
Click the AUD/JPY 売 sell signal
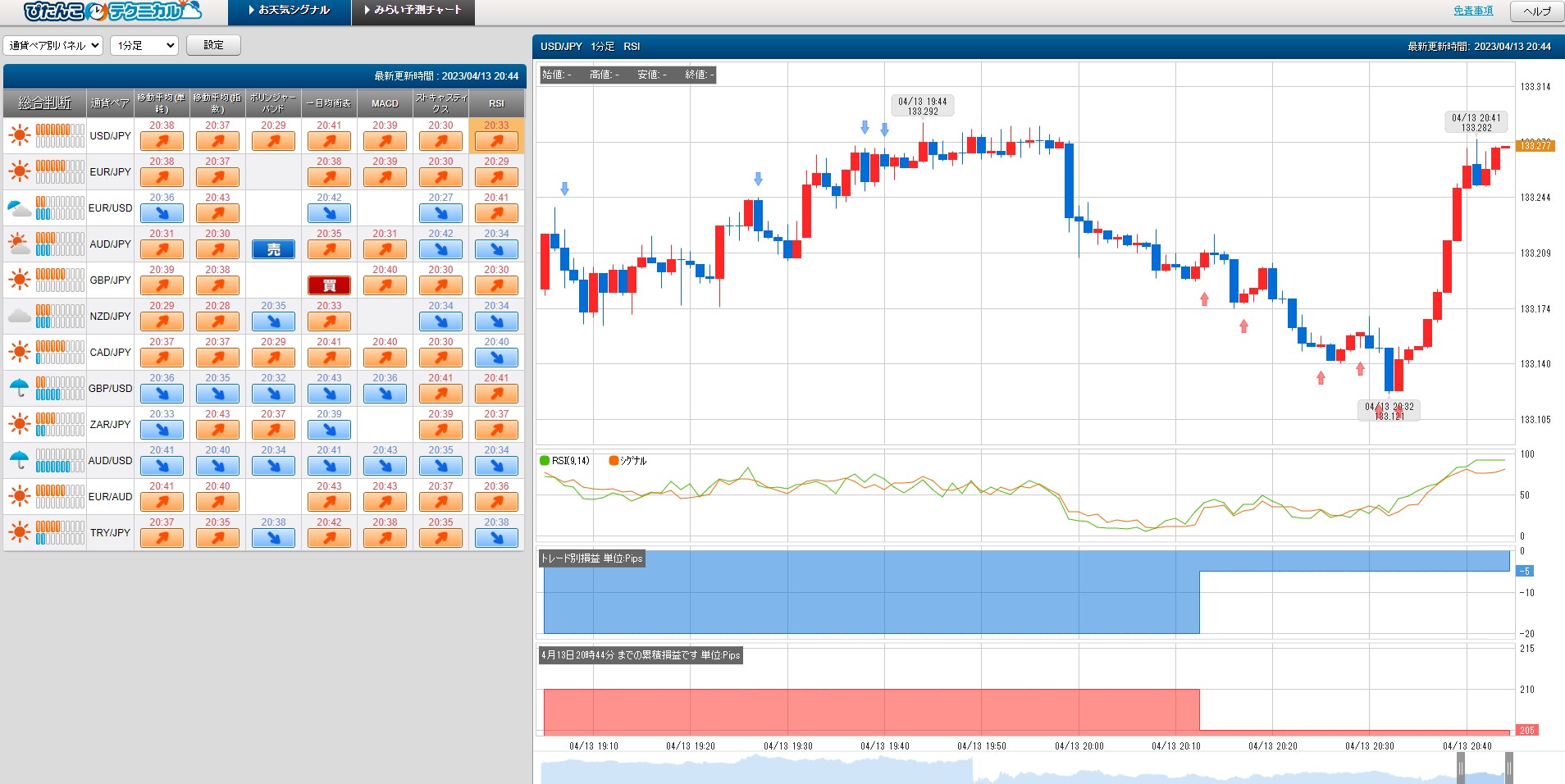pyautogui.click(x=273, y=249)
